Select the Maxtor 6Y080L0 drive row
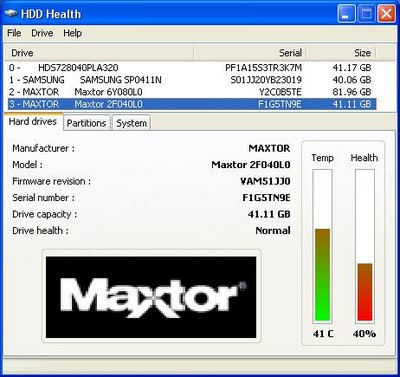Viewport: 400px width, 377px height. pos(192,92)
